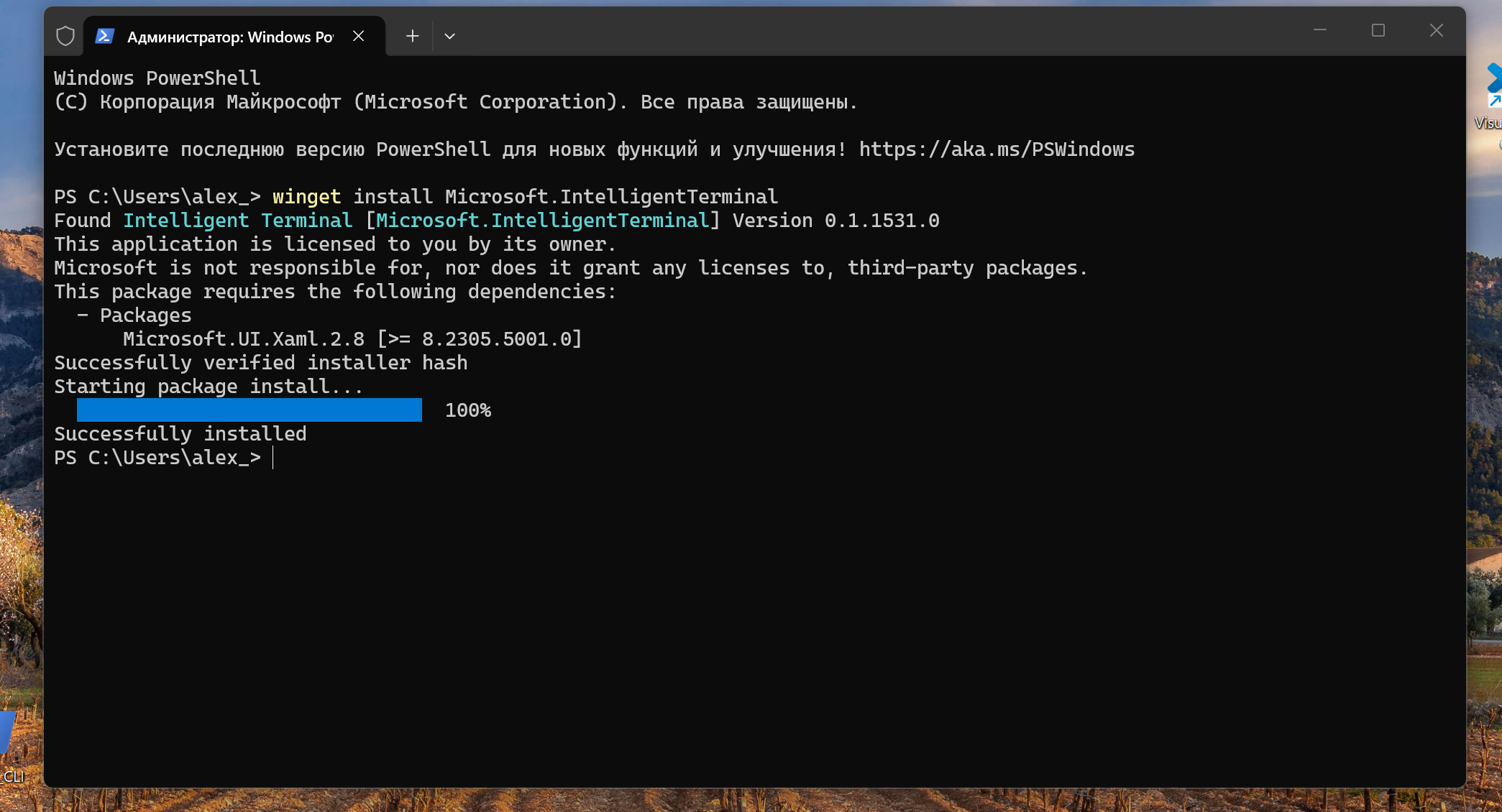Expand the new tab profile dropdown chevron
This screenshot has height=812, width=1502.
(x=449, y=36)
